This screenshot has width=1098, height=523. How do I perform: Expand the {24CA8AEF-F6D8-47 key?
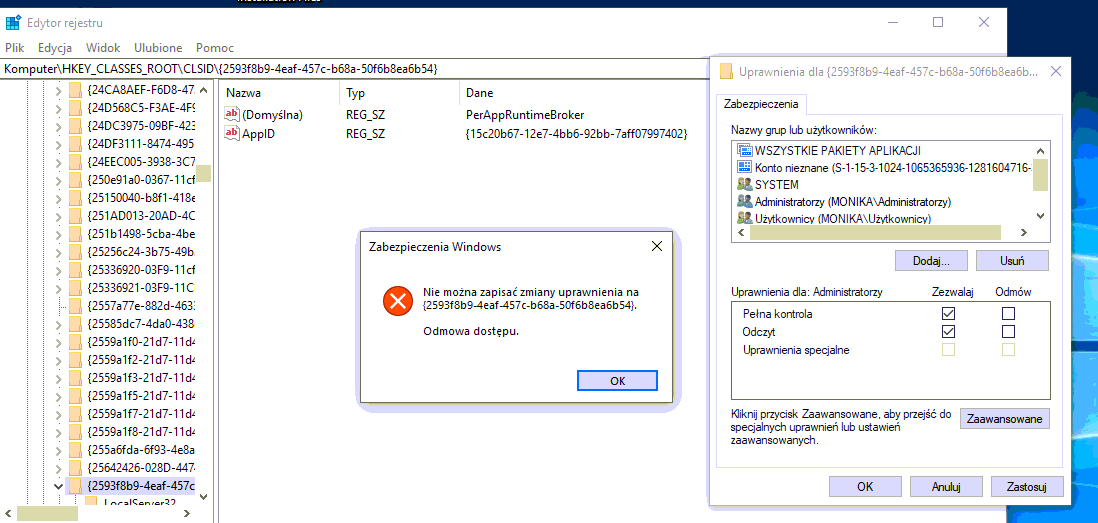(x=58, y=90)
